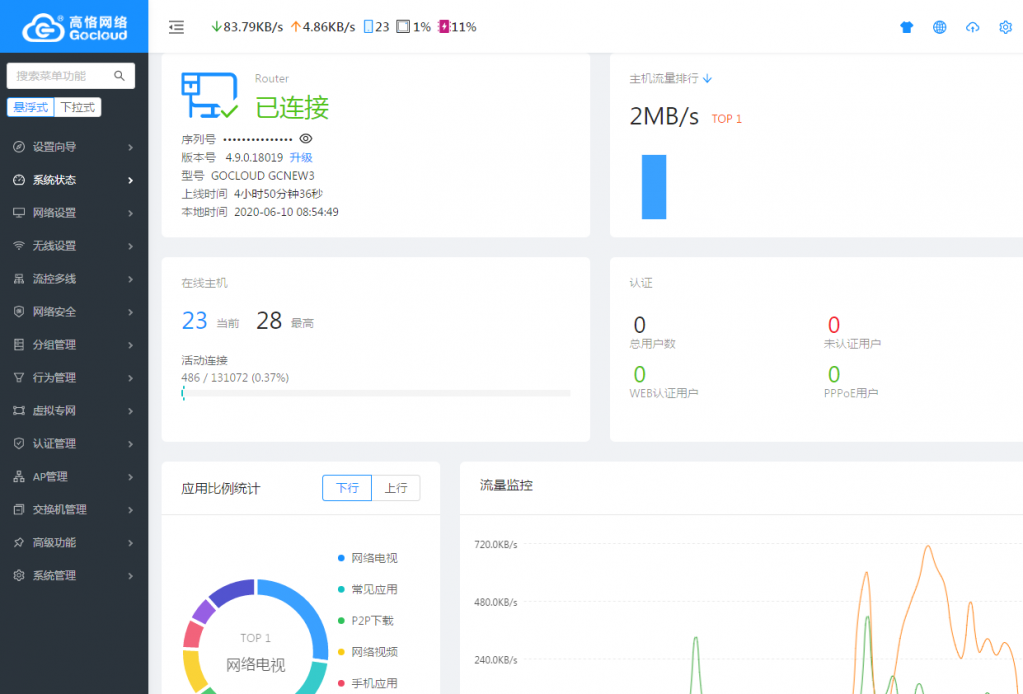This screenshot has width=1023, height=694.
Task: Click the search magnifier icon
Action: pos(119,76)
